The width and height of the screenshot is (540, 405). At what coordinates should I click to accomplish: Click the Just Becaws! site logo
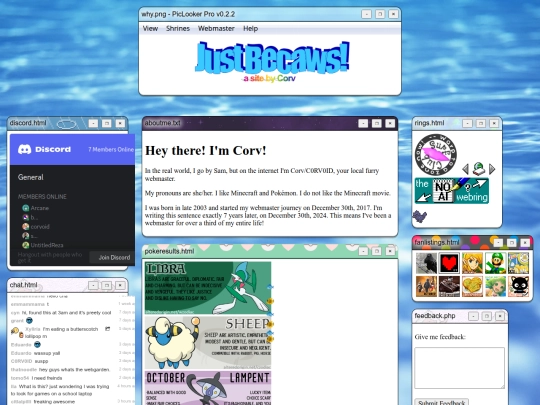click(272, 62)
